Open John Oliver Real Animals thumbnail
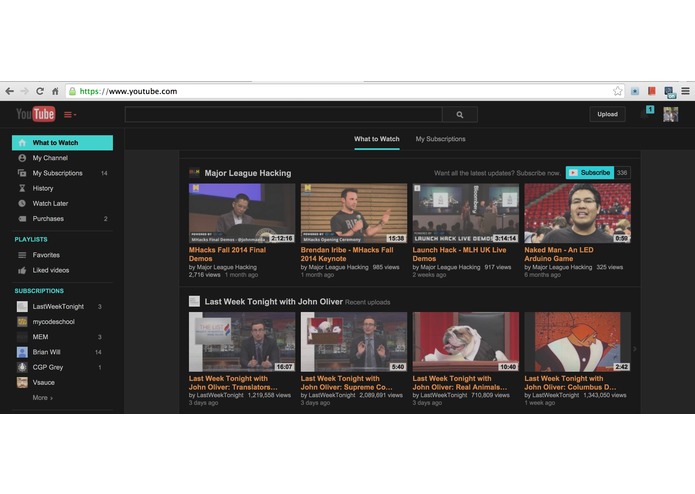 click(466, 342)
